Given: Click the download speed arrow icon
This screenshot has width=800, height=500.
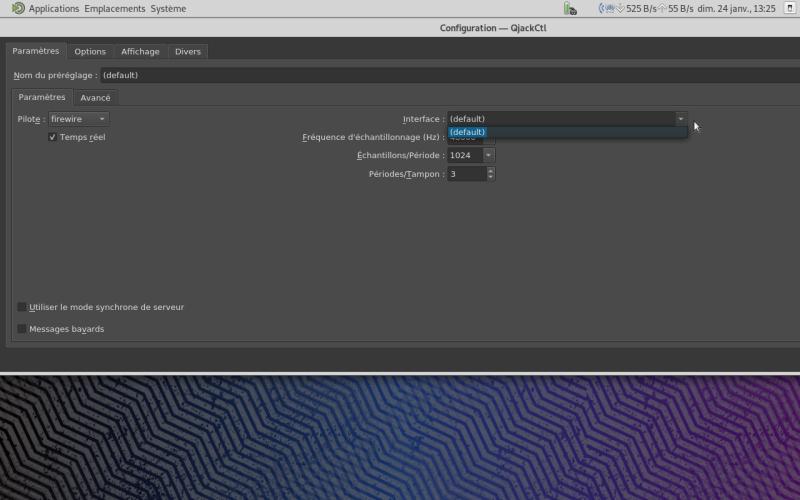Looking at the screenshot, I should (620, 8).
